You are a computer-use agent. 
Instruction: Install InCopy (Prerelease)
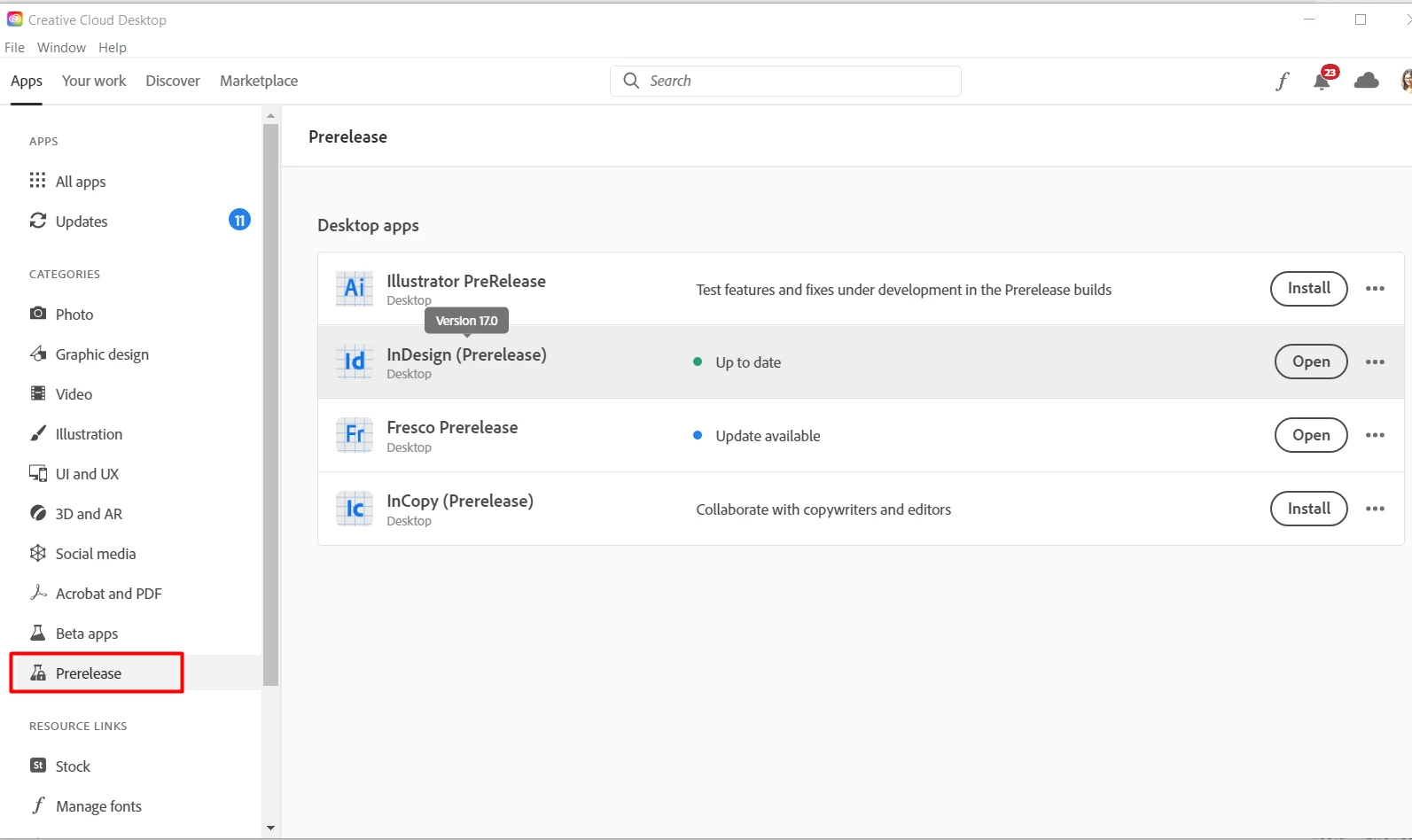tap(1309, 509)
